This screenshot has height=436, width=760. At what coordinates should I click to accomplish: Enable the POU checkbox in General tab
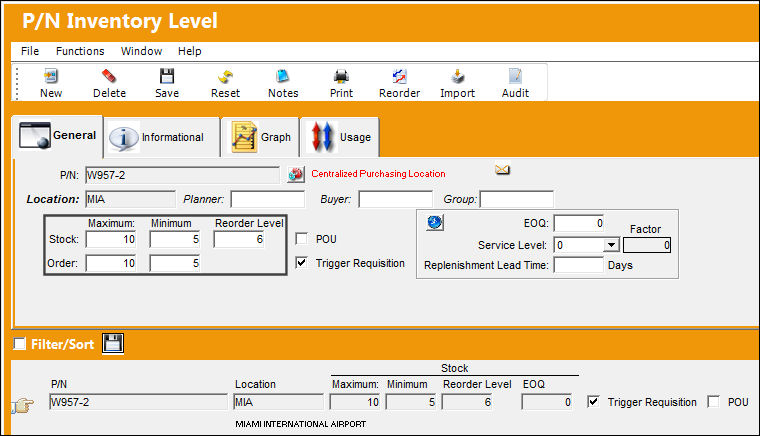point(301,238)
